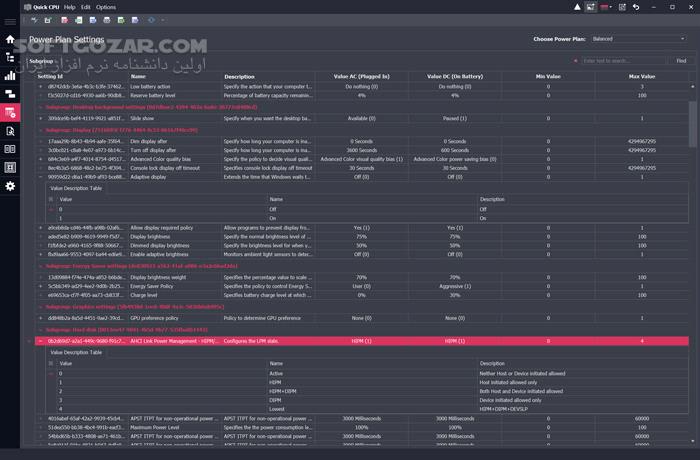Select the highlighted power plan settings sidebar icon

10,112
